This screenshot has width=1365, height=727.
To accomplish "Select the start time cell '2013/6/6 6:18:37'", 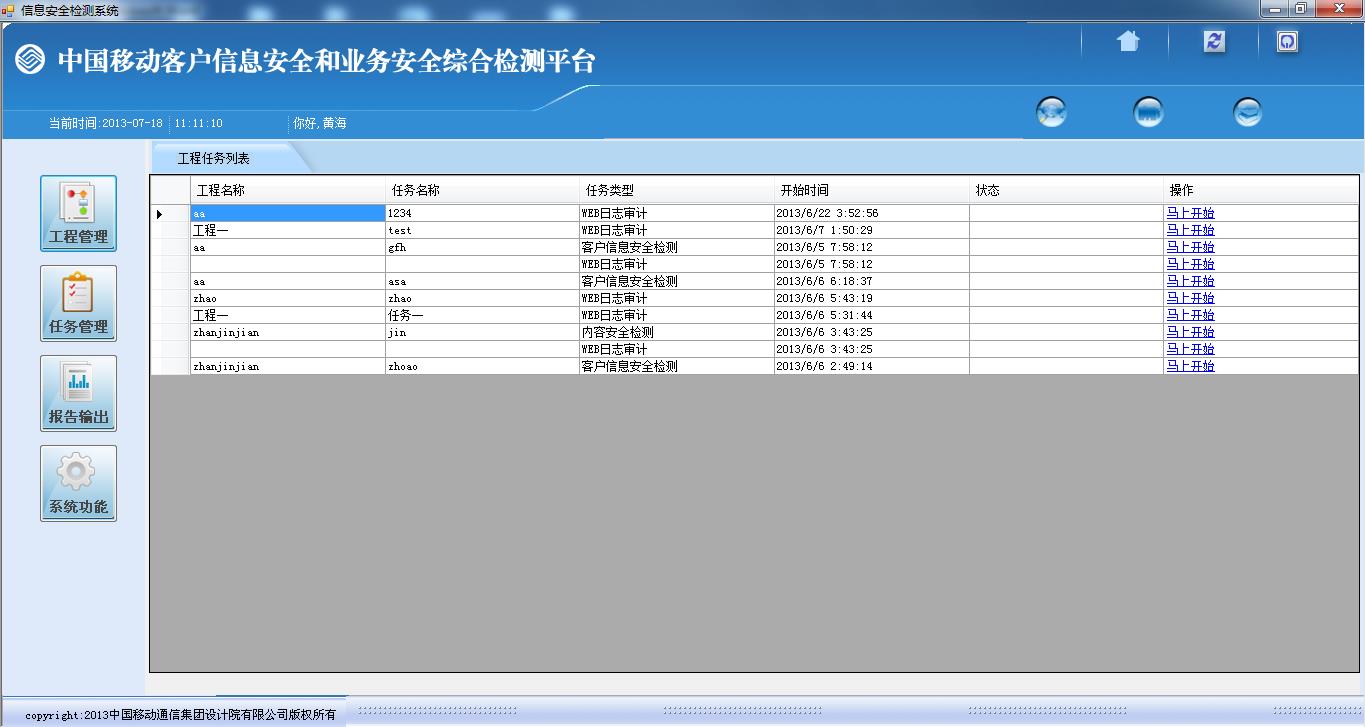I will [872, 281].
